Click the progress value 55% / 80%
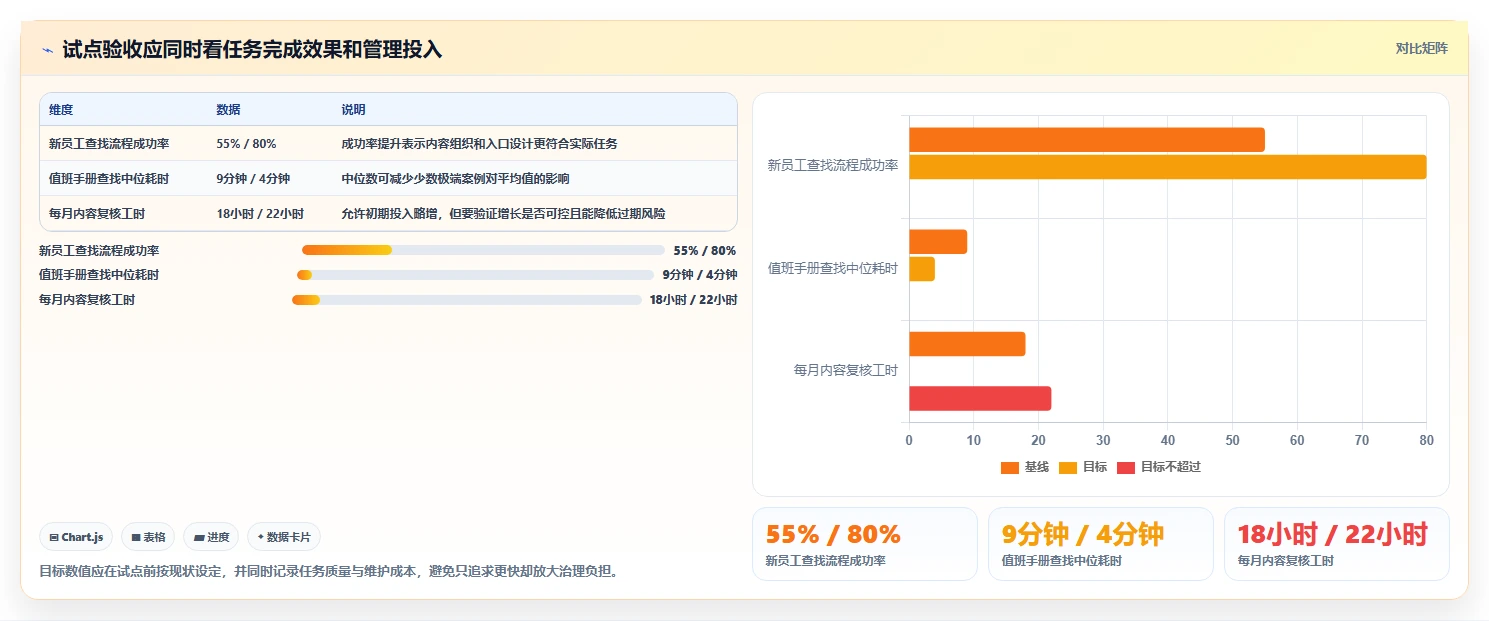Viewport: 1489px width, 621px height. point(705,251)
